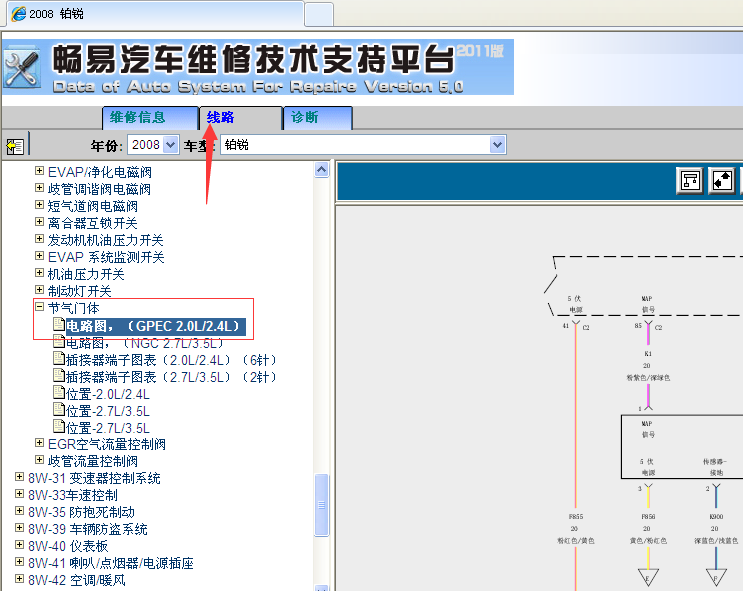Screen dimensions: 743x591
Task: Expand the 离合器互锁开关 node
Action: [39, 222]
